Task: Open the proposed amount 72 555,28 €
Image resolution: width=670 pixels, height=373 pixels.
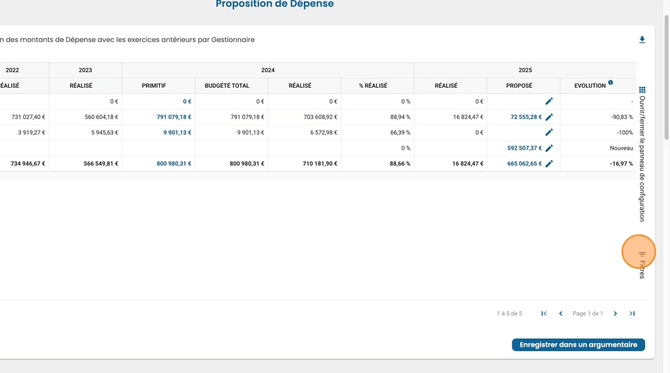Action: coord(526,117)
